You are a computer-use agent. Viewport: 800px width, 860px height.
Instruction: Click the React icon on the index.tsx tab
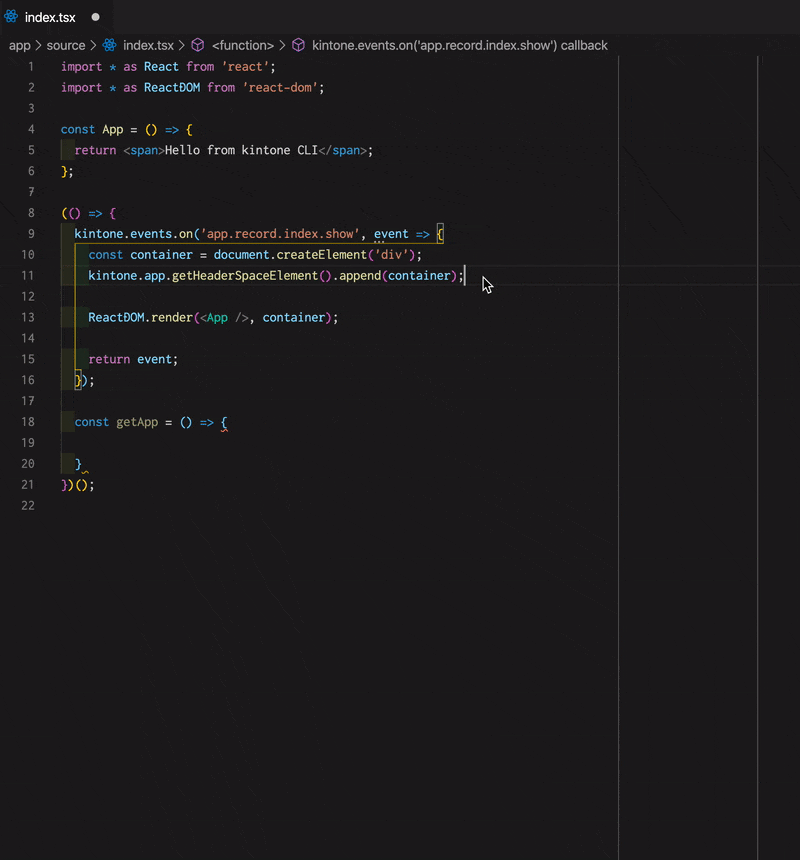click(12, 16)
